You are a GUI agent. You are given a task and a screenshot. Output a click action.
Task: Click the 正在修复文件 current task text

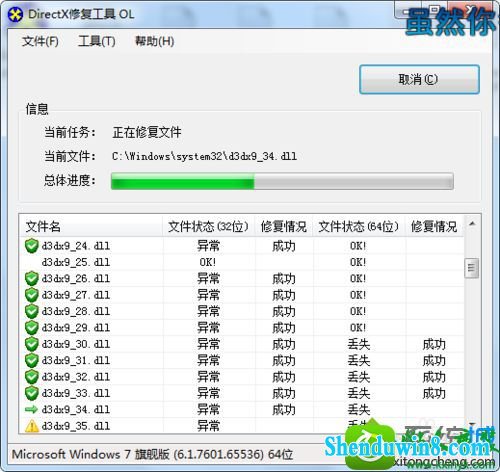pyautogui.click(x=147, y=132)
